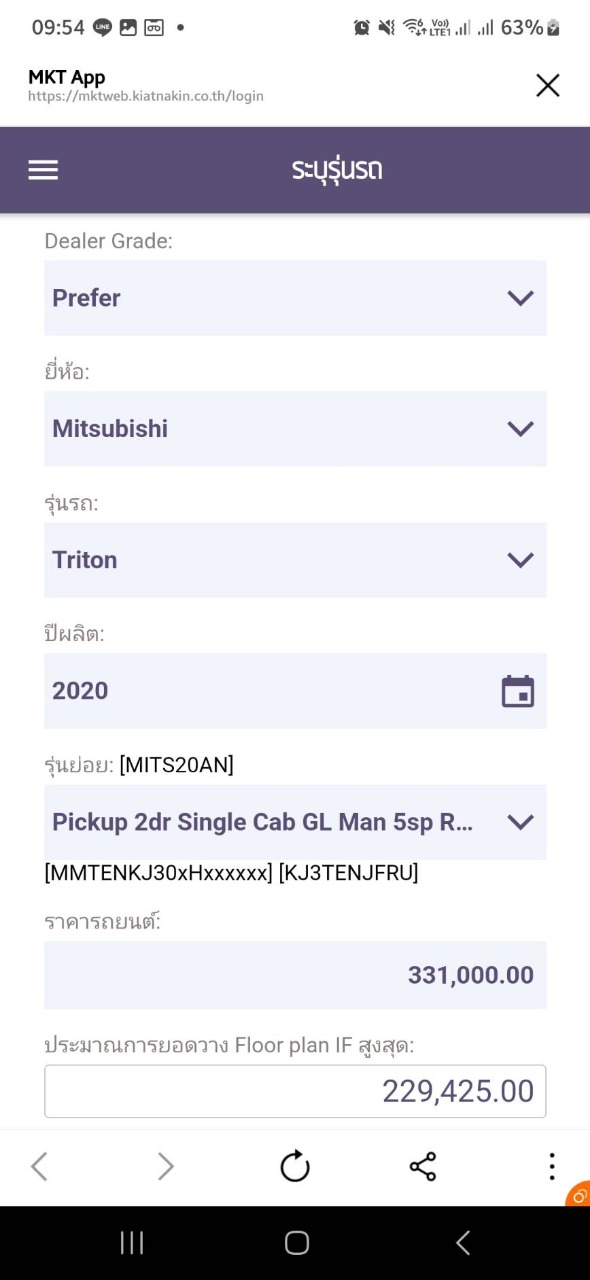Open Android recent apps button
The image size is (590, 1280).
[x=132, y=1243]
